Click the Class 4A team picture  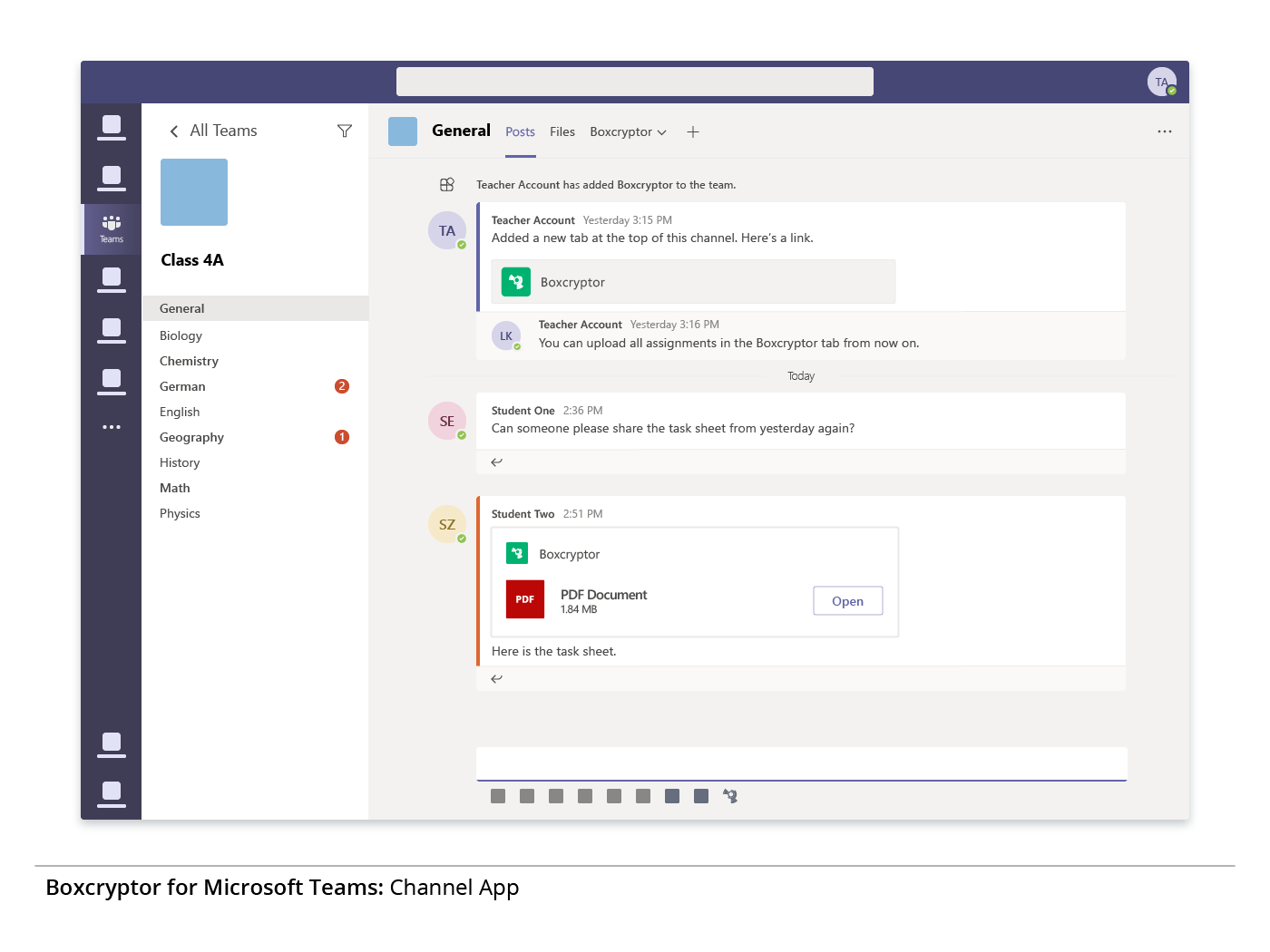pos(194,192)
